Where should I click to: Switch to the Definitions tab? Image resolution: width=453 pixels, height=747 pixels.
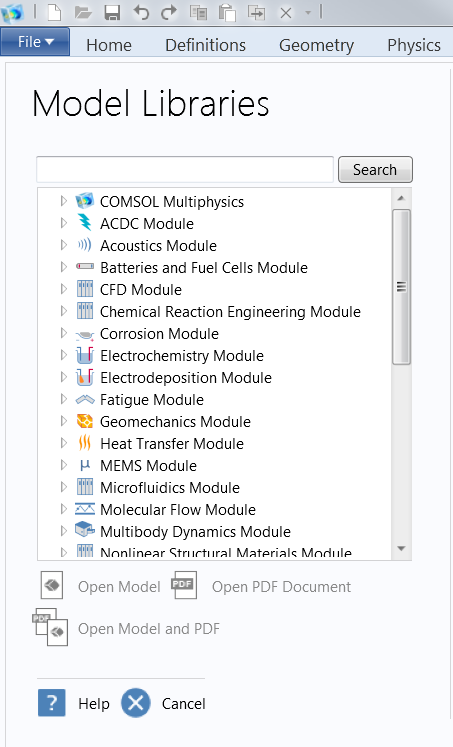pyautogui.click(x=205, y=45)
